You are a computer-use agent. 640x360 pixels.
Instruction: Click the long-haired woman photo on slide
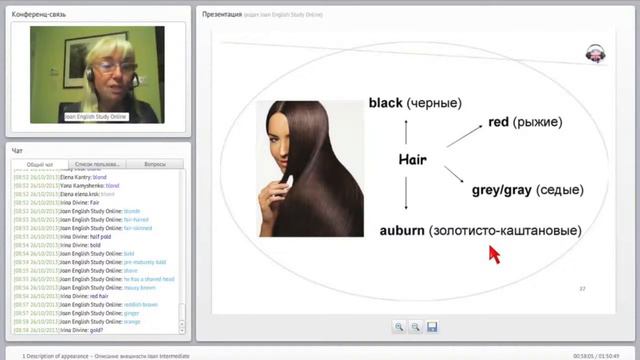tap(311, 169)
